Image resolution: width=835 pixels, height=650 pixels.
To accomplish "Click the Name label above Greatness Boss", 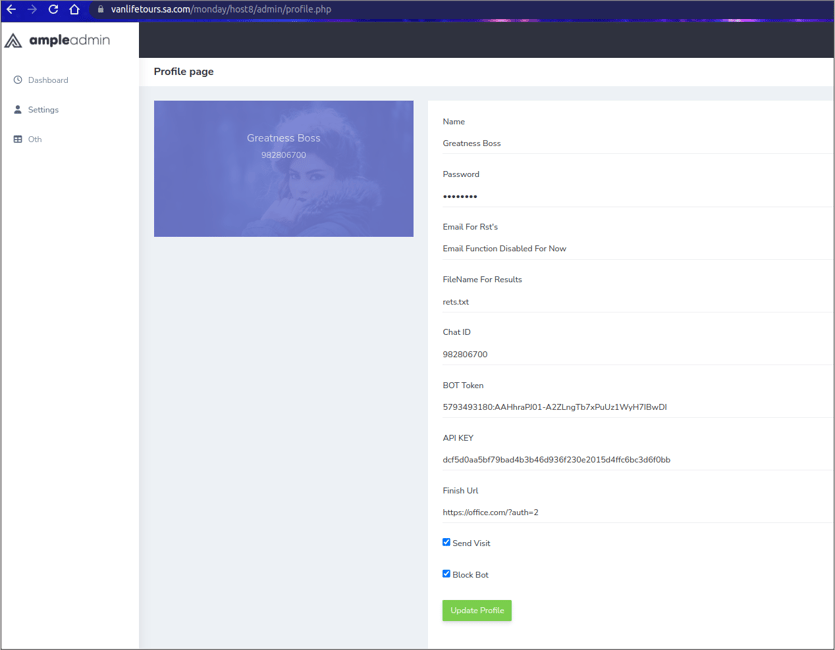I will [x=453, y=121].
